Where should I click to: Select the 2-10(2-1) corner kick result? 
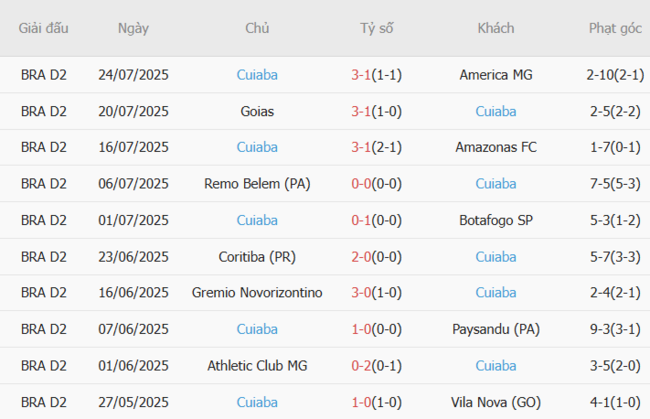(615, 74)
